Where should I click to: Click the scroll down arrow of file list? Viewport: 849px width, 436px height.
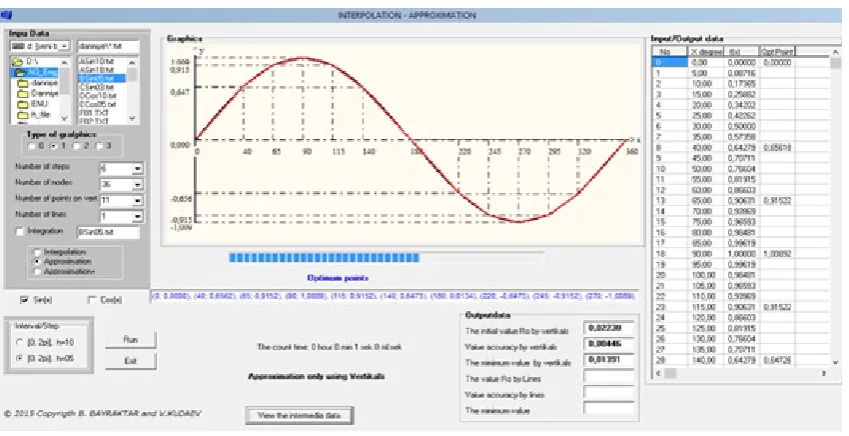pyautogui.click(x=133, y=119)
